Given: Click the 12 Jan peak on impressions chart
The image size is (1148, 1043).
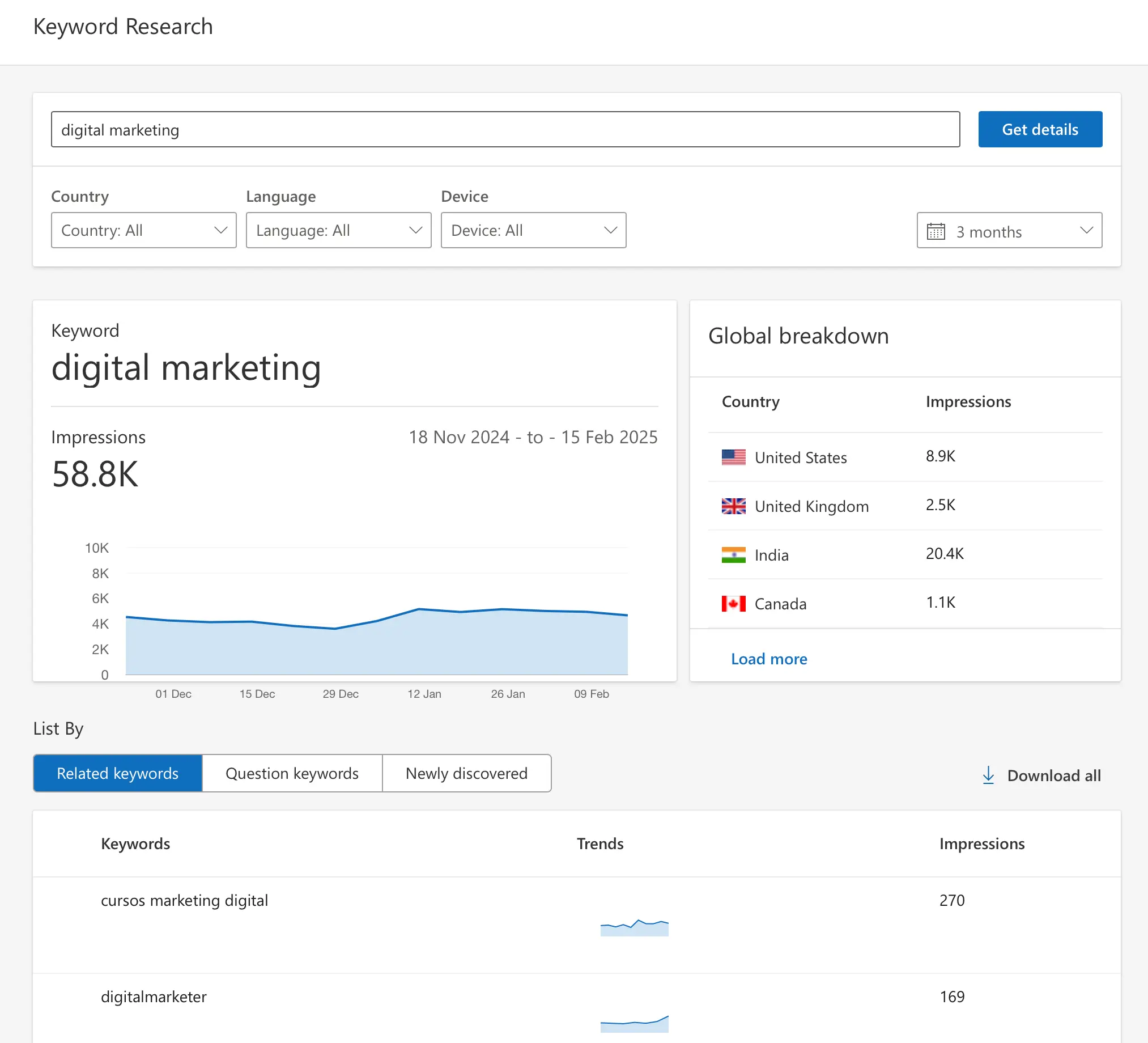Looking at the screenshot, I should click(420, 609).
